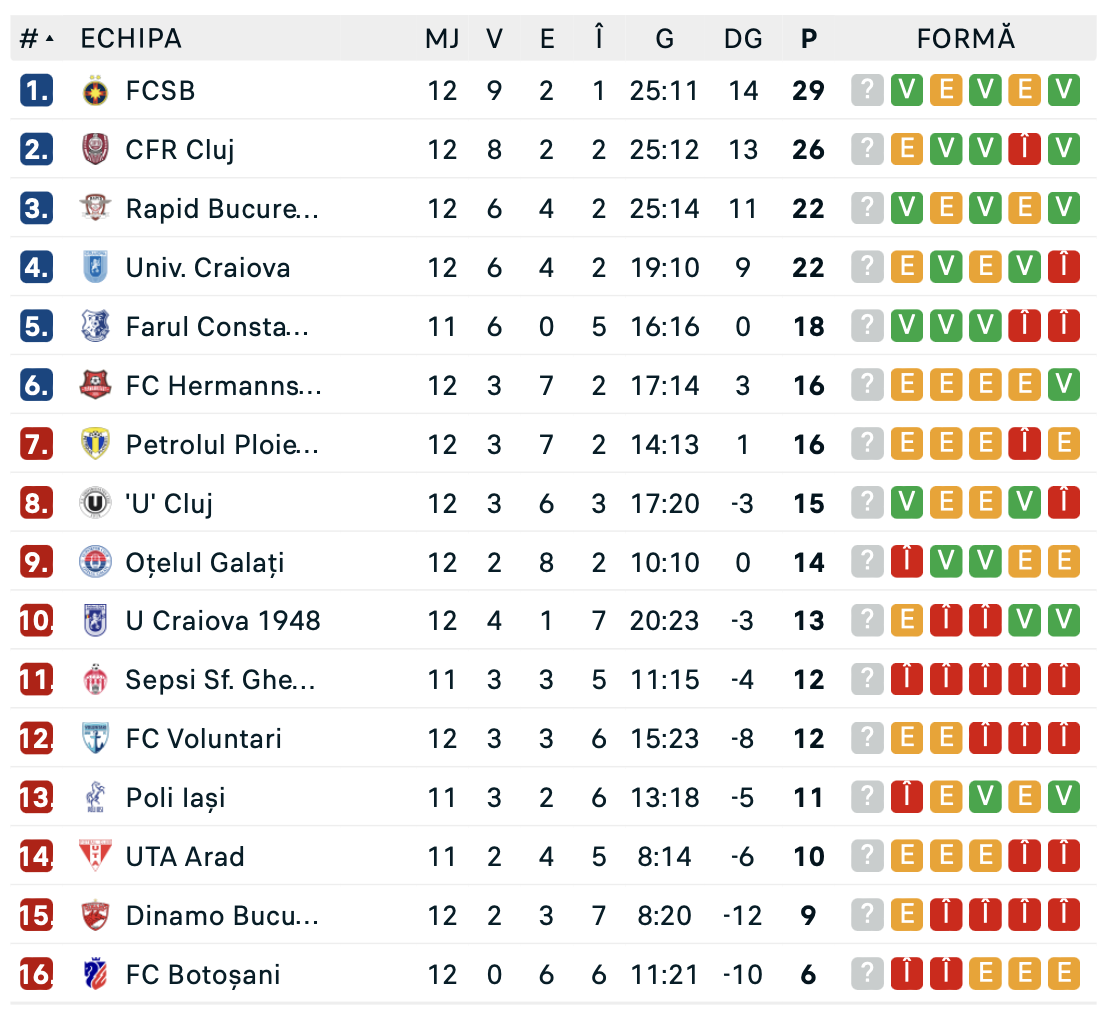Open the Oțelul Galați team page
The image size is (1110, 1021).
click(x=205, y=563)
